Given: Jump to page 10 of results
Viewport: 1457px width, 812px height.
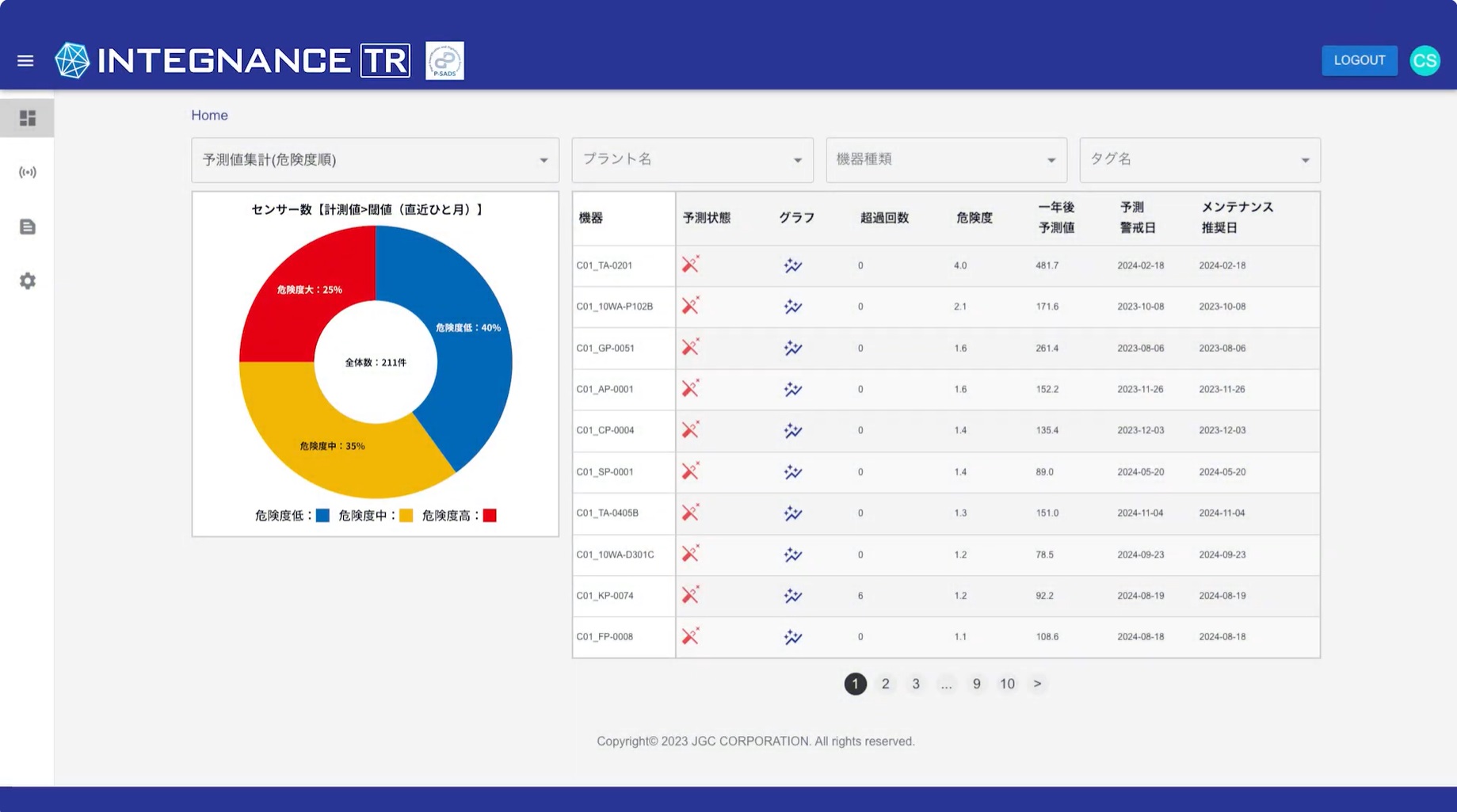Looking at the screenshot, I should click(1006, 684).
